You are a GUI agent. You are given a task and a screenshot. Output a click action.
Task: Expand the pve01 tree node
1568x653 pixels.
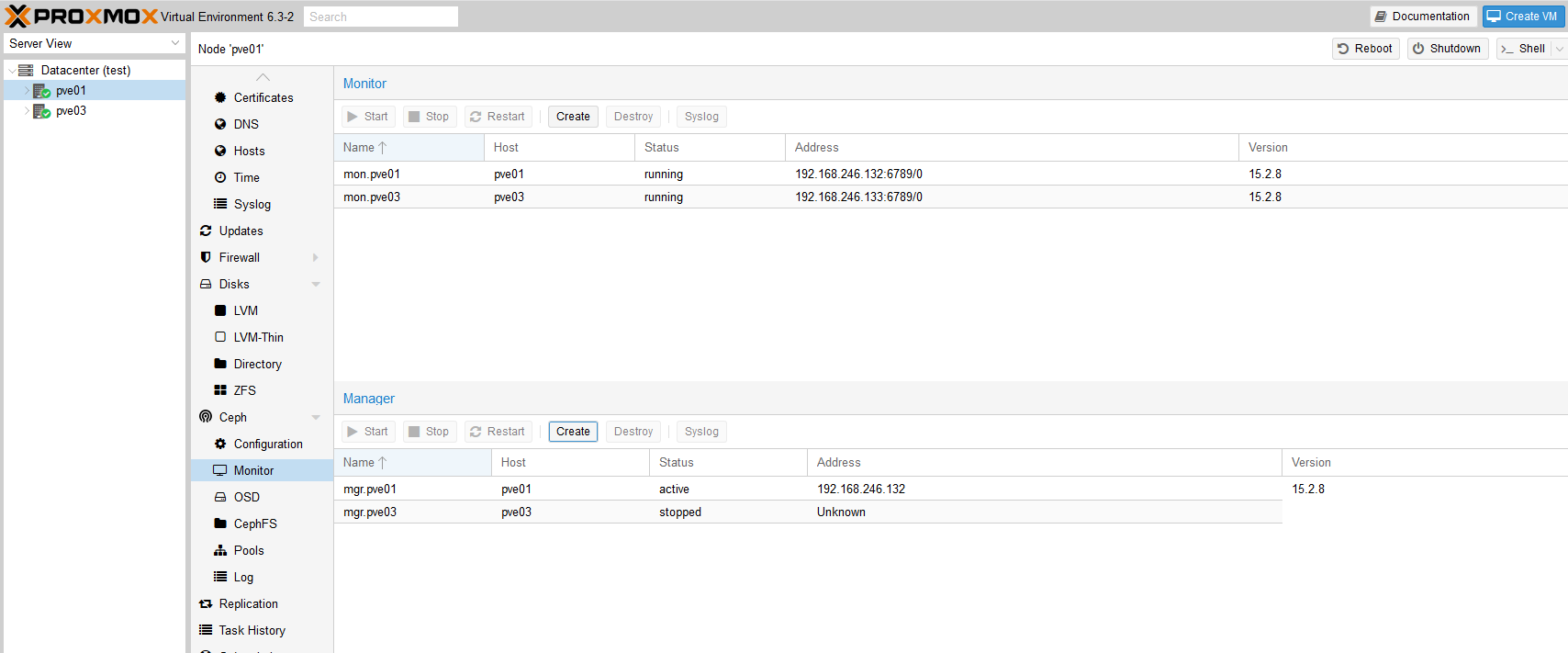(x=27, y=90)
